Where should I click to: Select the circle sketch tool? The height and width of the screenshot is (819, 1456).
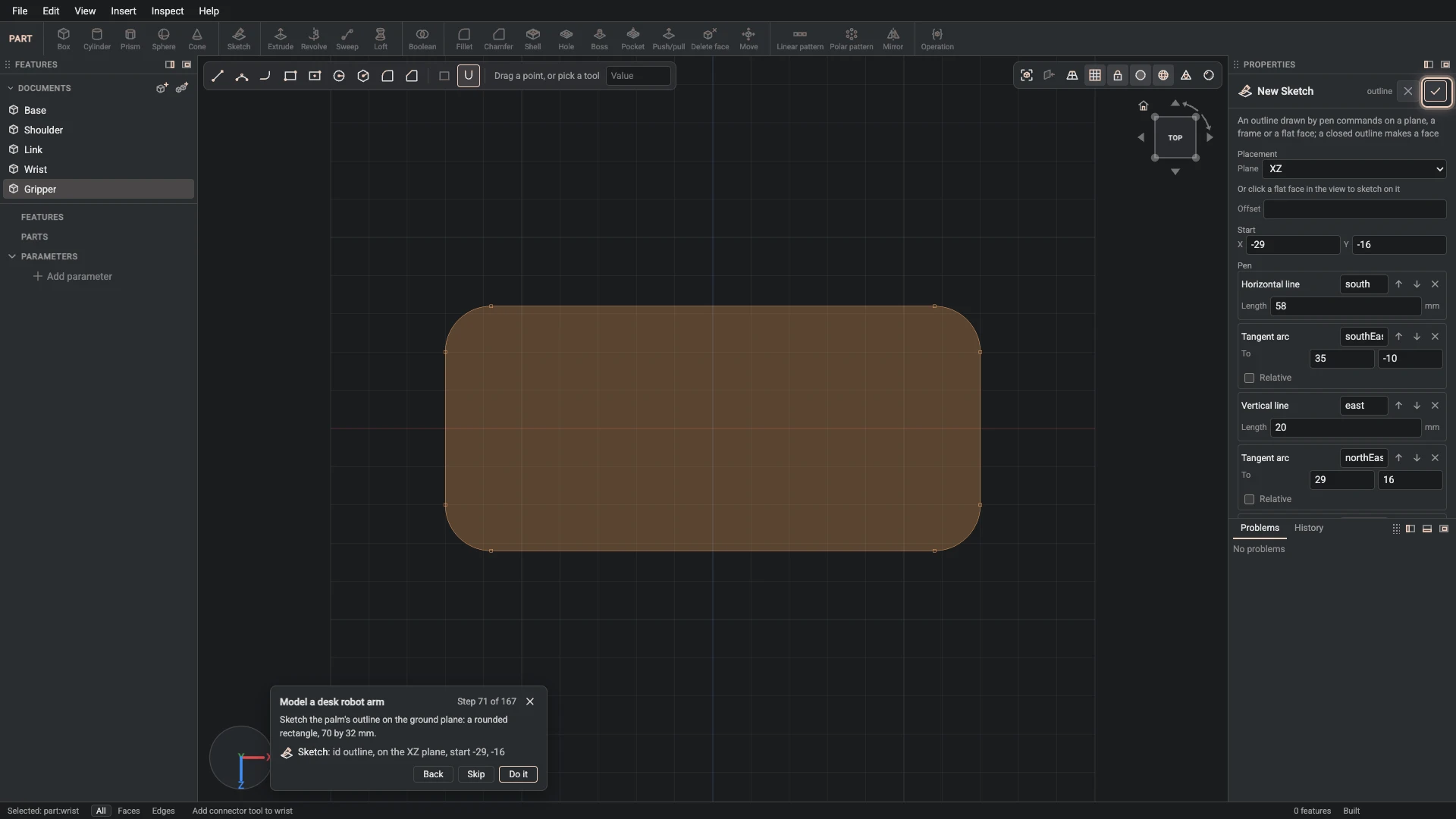click(339, 76)
